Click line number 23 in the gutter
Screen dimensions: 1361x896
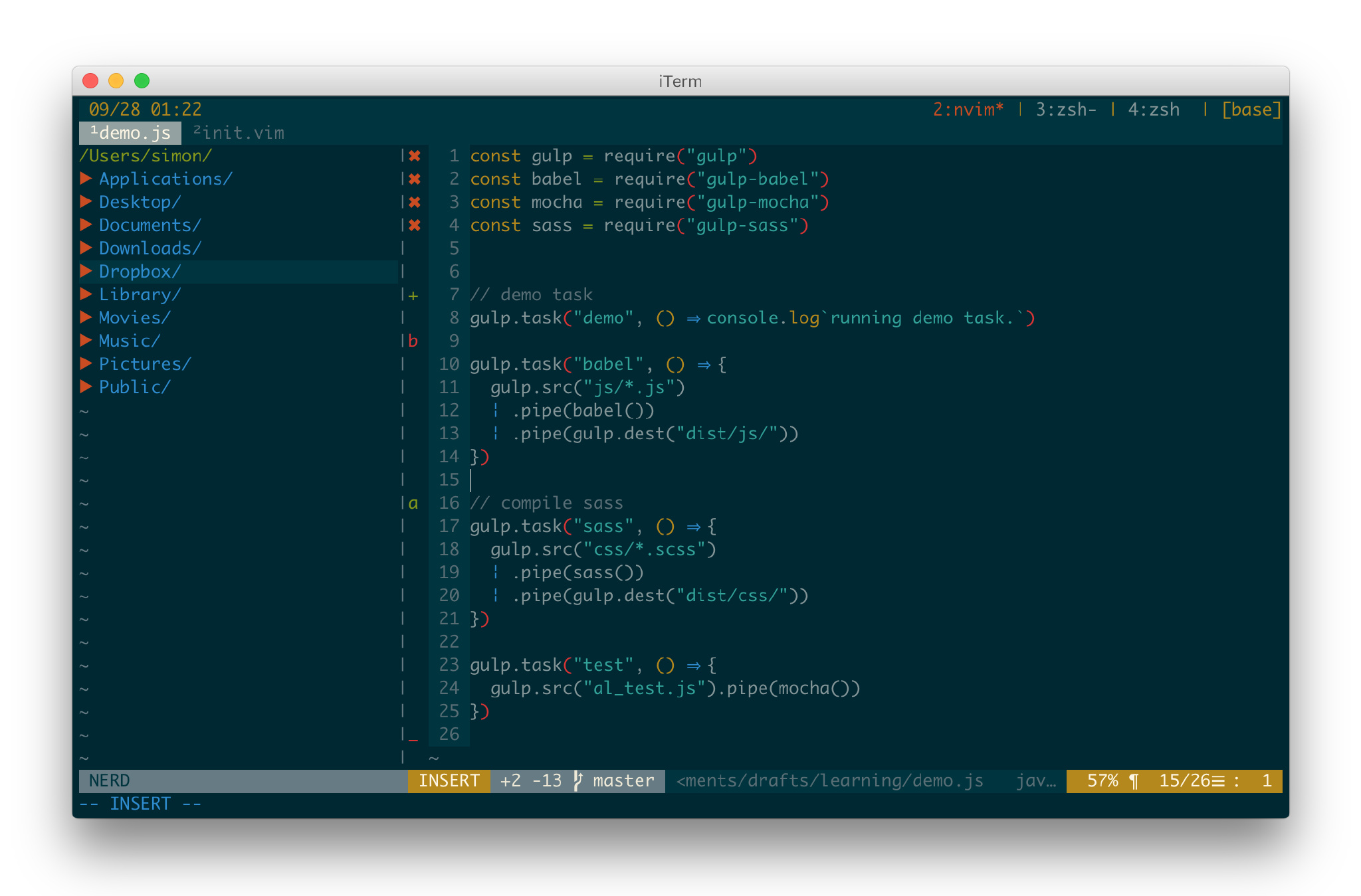coord(449,665)
